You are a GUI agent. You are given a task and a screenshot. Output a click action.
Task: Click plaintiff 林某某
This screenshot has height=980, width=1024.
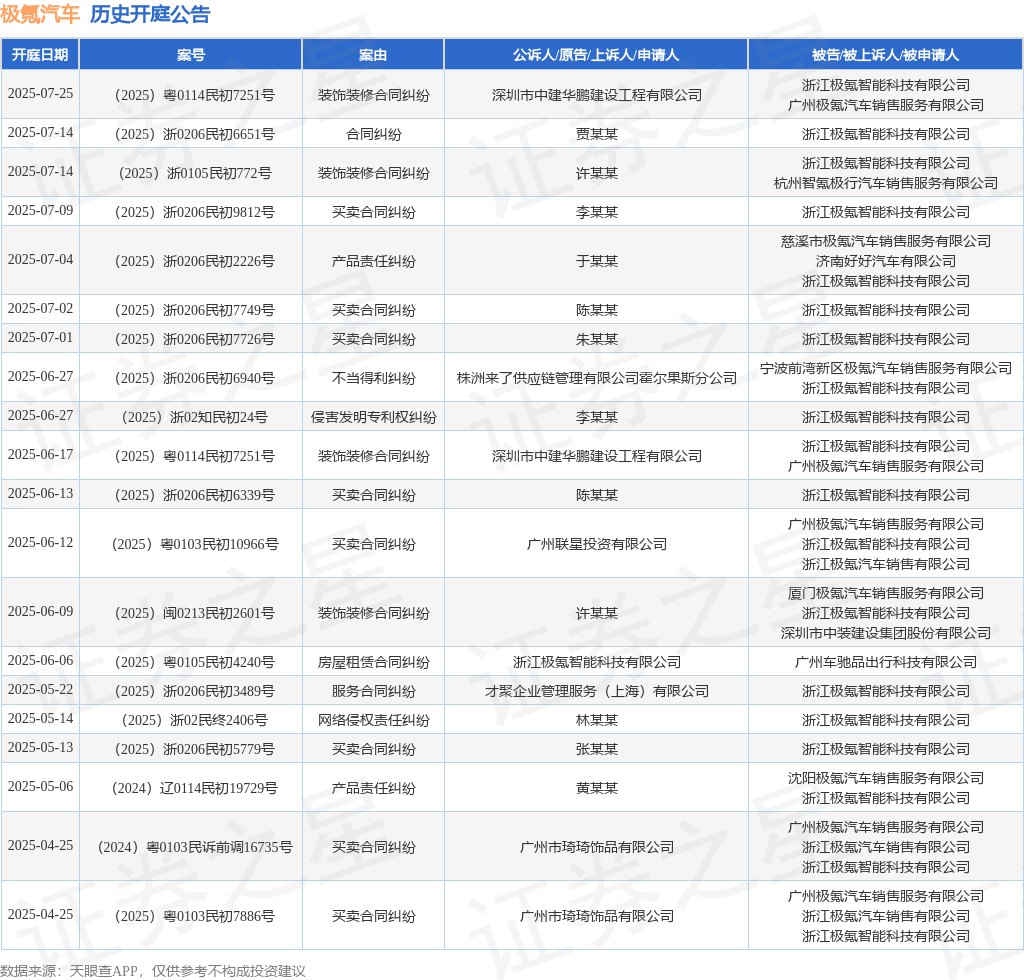(597, 720)
